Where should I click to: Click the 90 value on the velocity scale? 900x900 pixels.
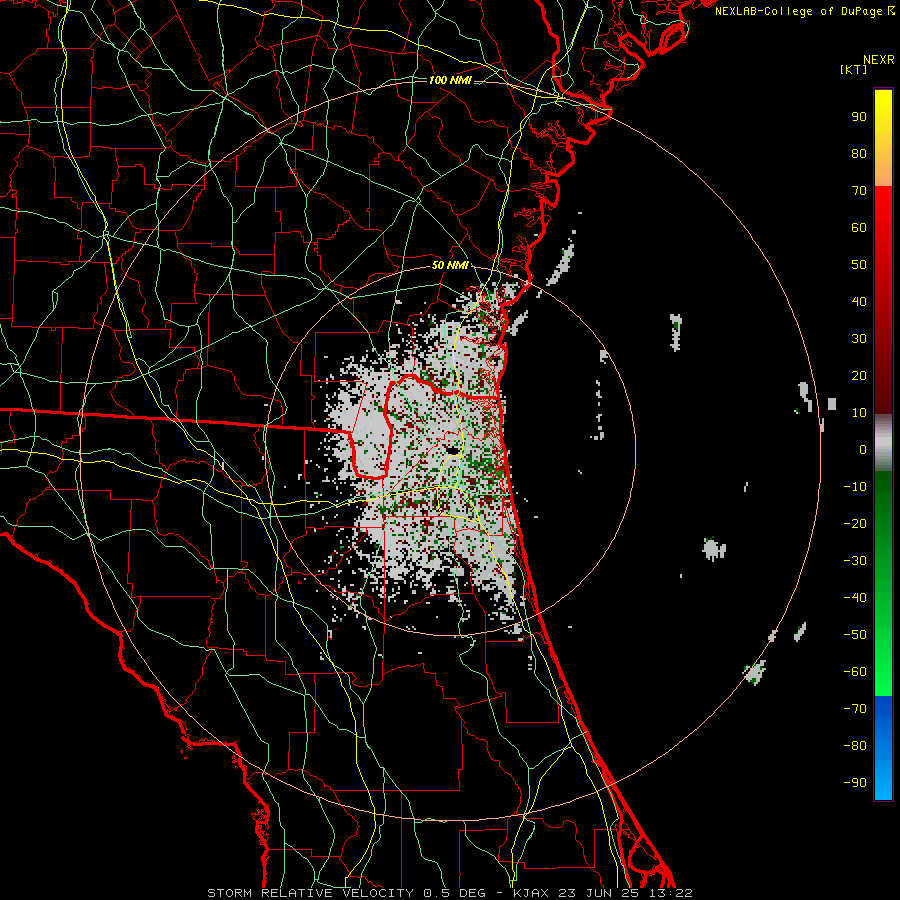point(859,117)
